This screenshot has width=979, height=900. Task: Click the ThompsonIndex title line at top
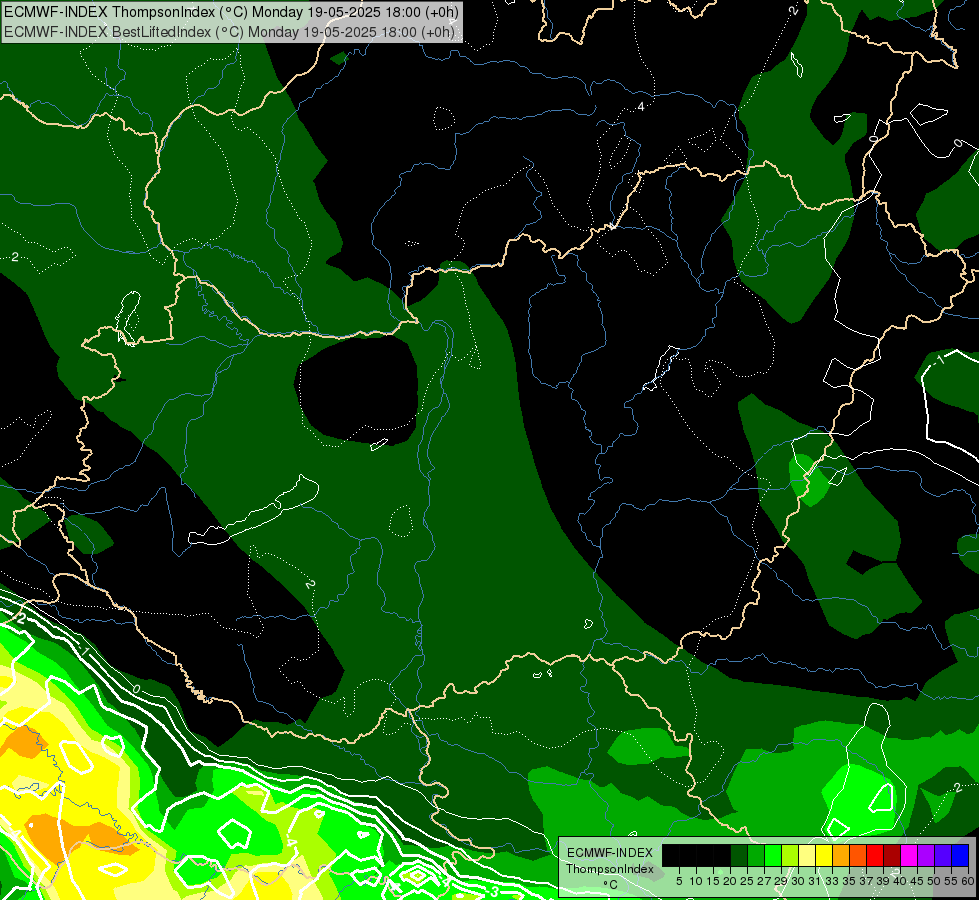[231, 12]
